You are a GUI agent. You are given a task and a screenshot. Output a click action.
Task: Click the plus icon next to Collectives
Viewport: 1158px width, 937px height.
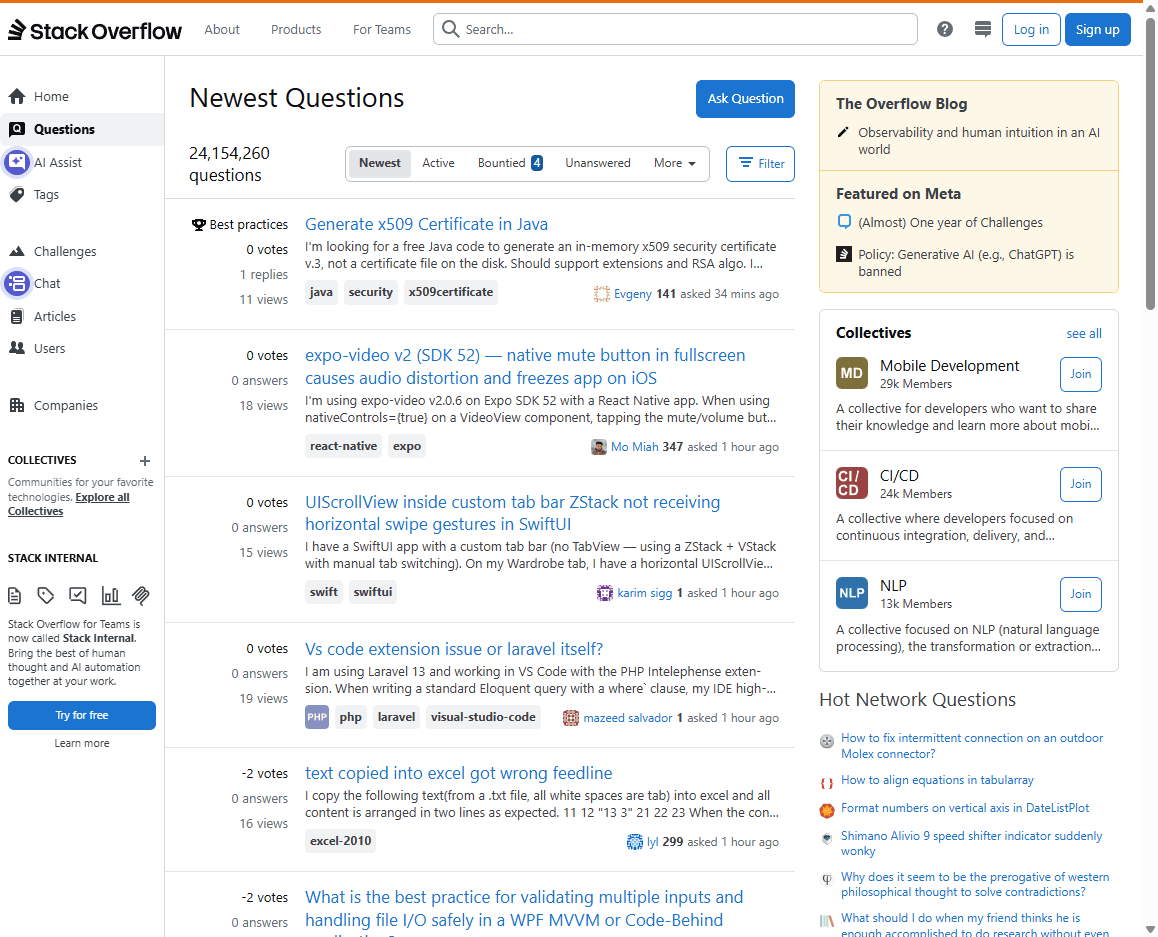[145, 461]
